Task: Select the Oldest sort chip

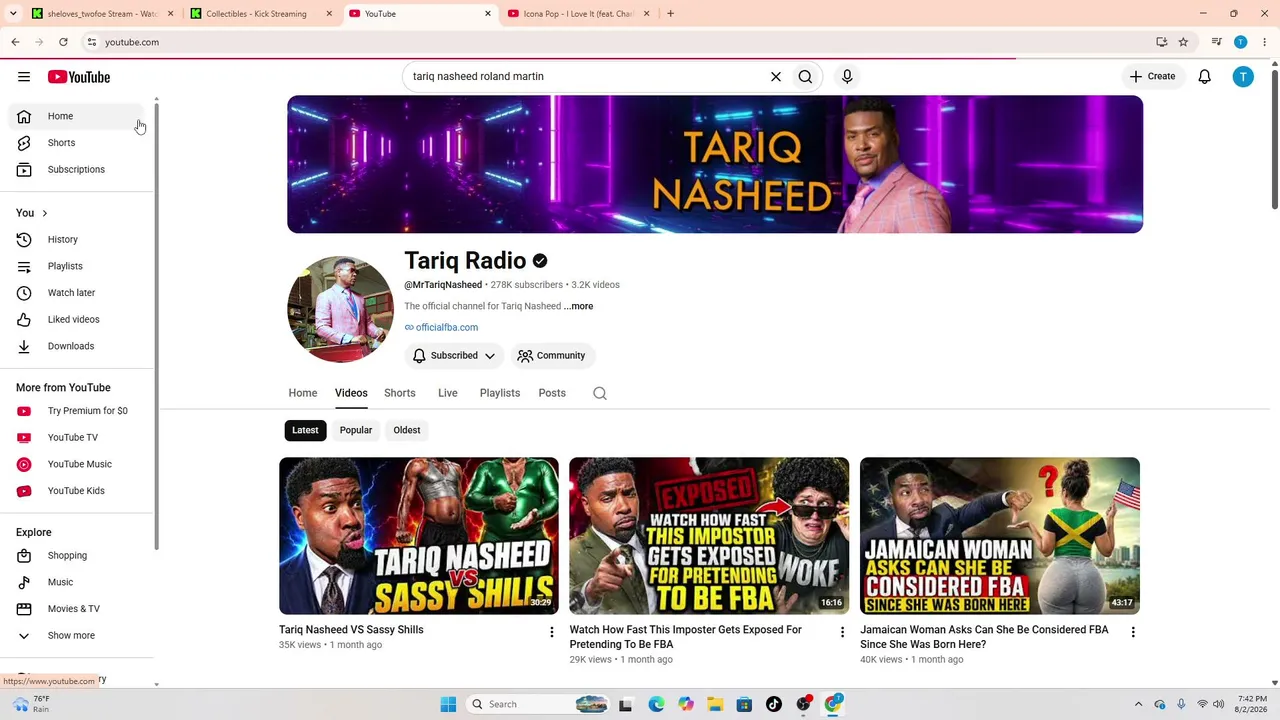Action: (407, 430)
